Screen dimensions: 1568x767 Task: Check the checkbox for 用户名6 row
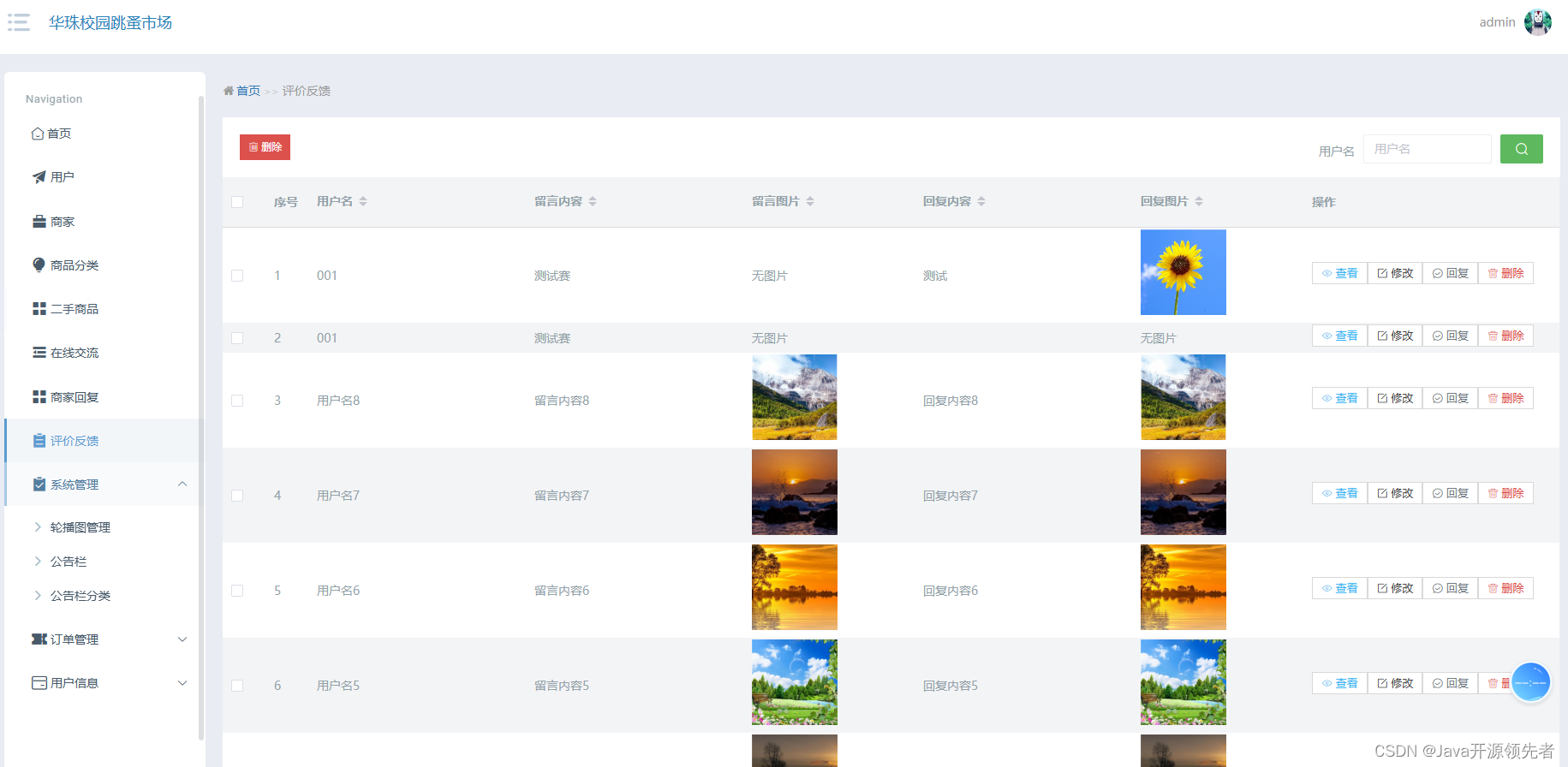coord(237,591)
